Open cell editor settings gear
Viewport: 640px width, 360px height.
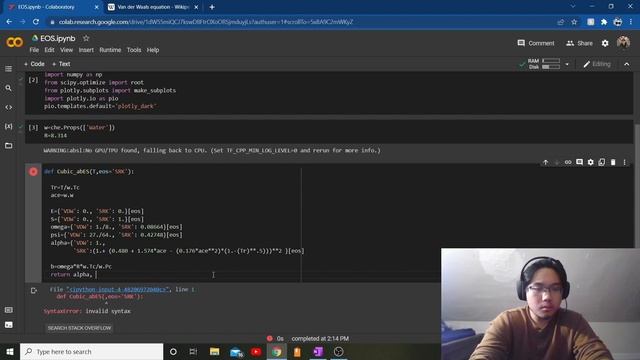pos(591,162)
